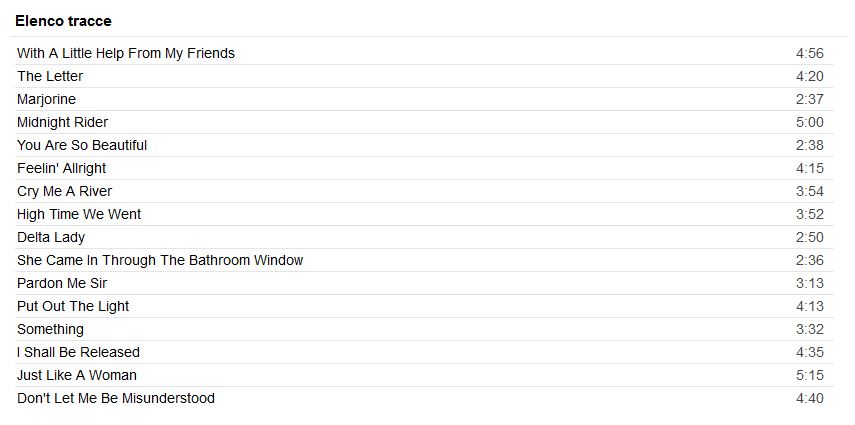Viewport: 855px width, 425px height.
Task: Select 'The Letter' track title
Action: 50,76
